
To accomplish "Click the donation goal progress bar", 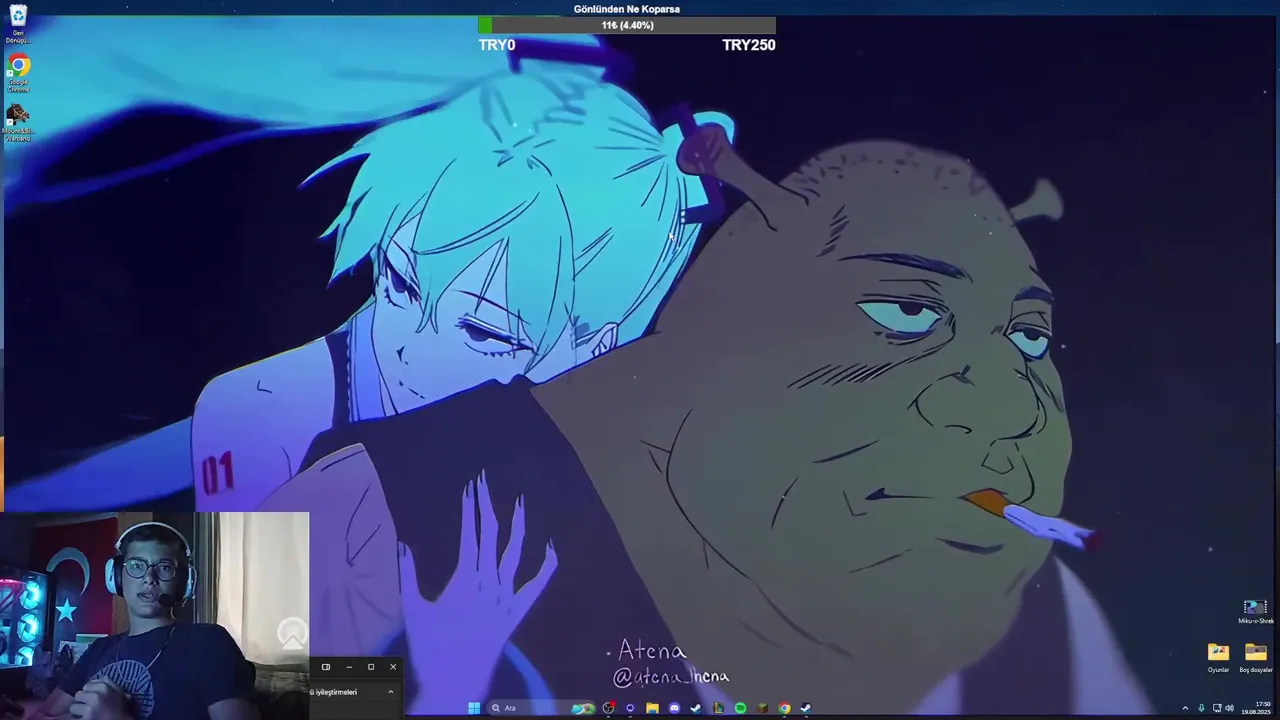I will 627,25.
